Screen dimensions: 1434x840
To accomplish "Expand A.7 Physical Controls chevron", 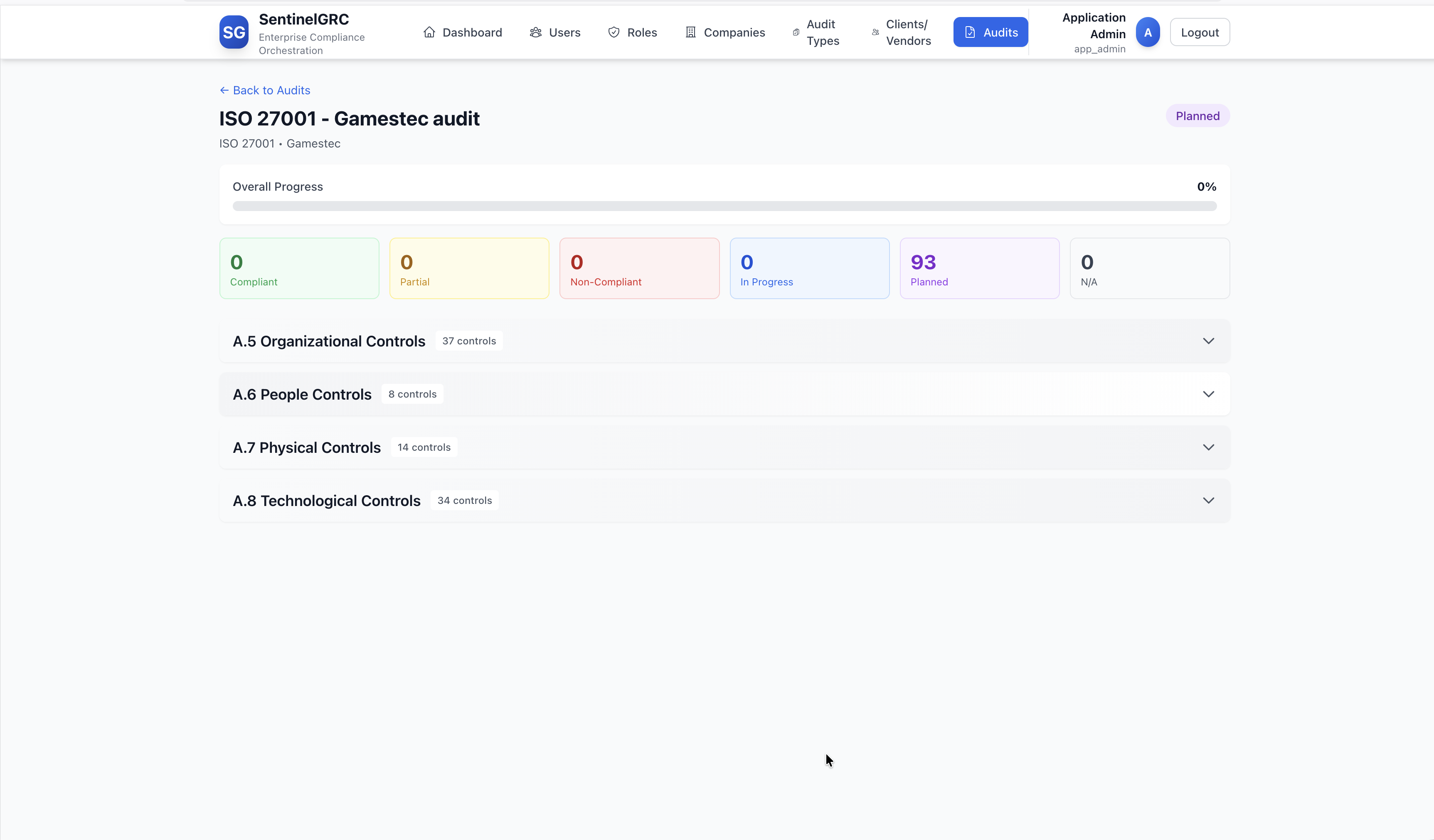I will (1208, 447).
